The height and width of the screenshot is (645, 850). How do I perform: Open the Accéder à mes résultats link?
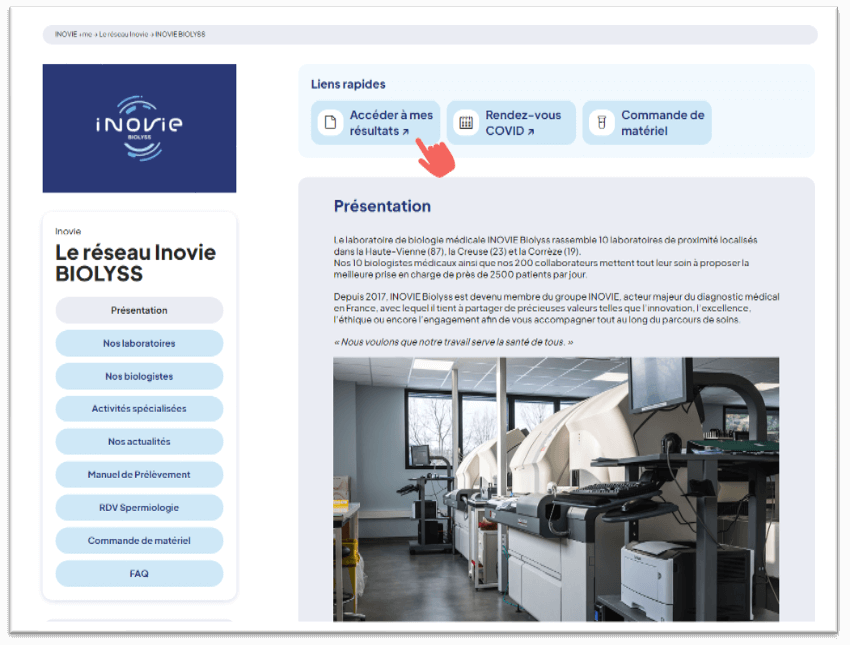pyautogui.click(x=375, y=122)
